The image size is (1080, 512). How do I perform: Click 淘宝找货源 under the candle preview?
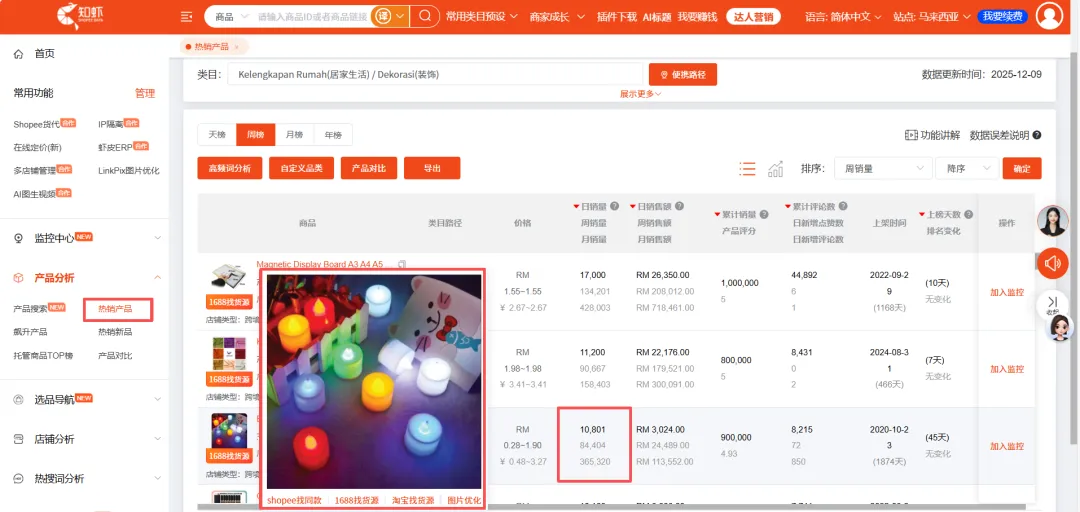413,501
